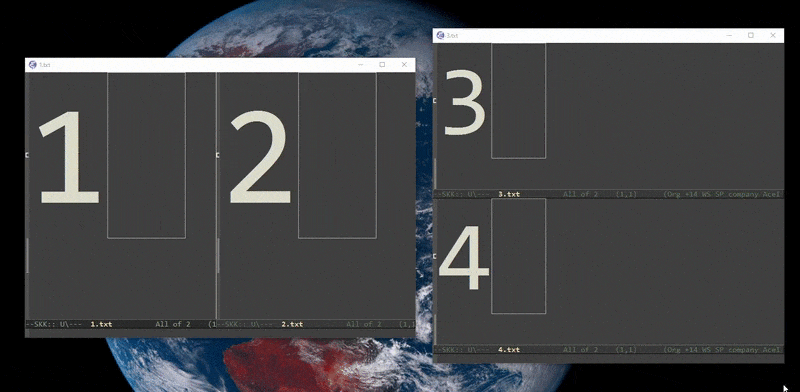Viewport: 800px width, 392px height.
Task: Click inside the window showing the large 2
Action: (x=316, y=196)
